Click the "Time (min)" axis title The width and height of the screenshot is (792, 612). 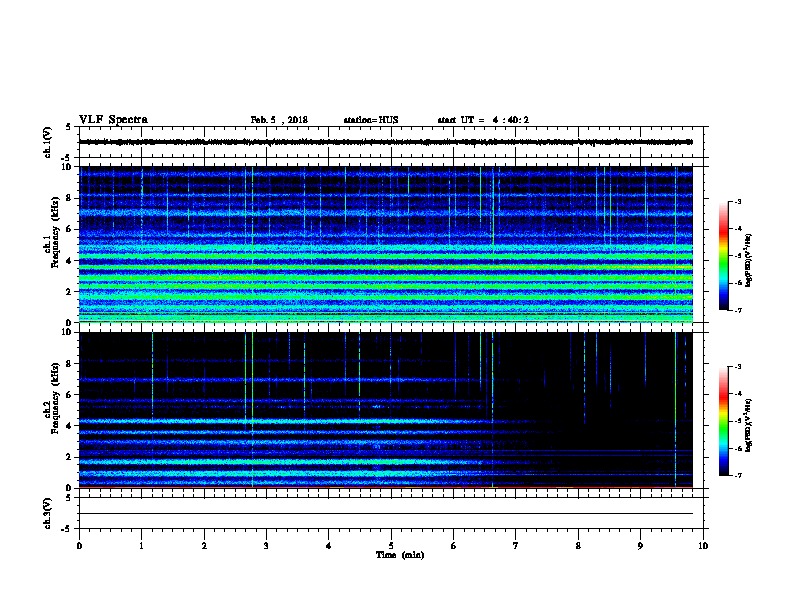click(400, 555)
